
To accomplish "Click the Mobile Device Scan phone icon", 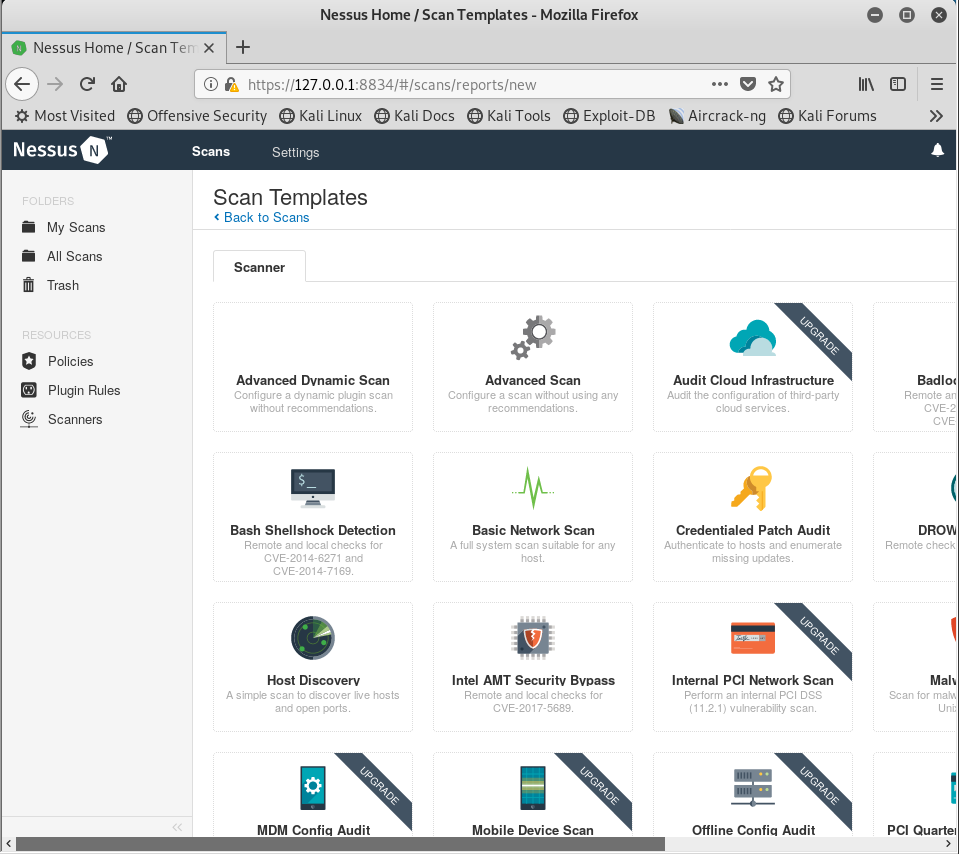I will coord(533,787).
